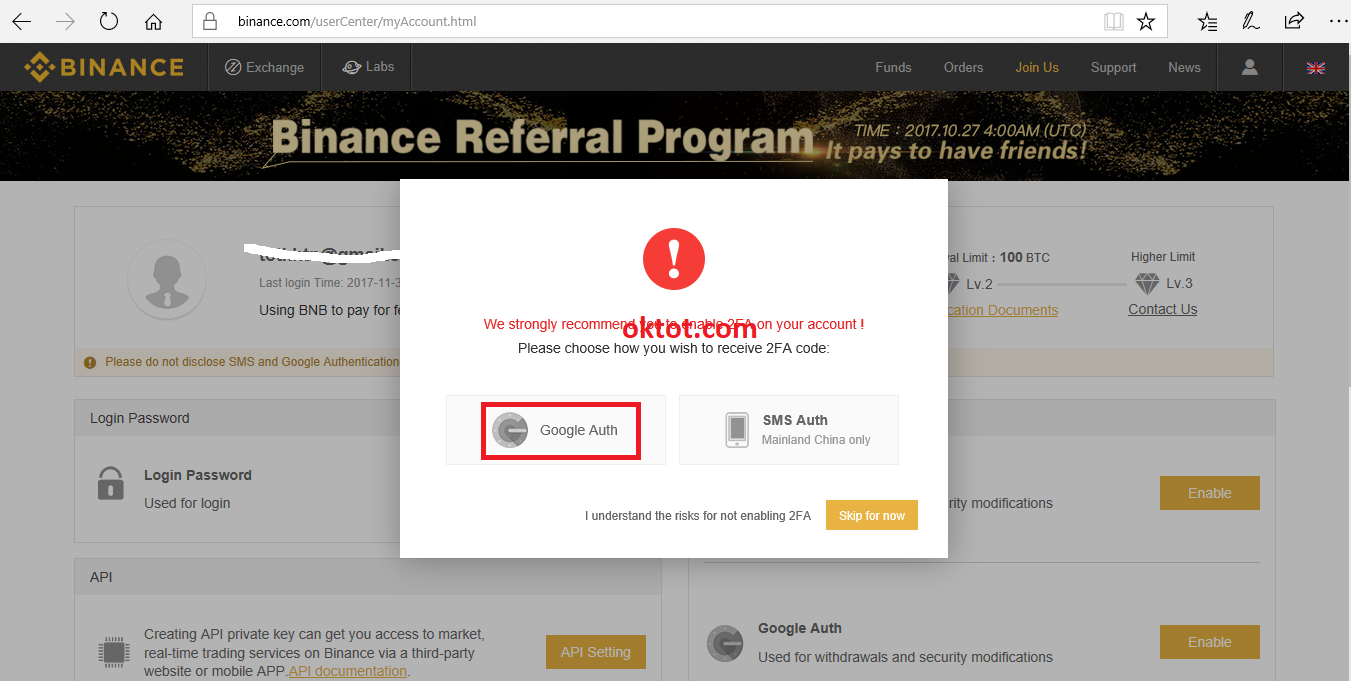This screenshot has height=681, width=1351.
Task: Open the user account profile icon
Action: (1249, 67)
